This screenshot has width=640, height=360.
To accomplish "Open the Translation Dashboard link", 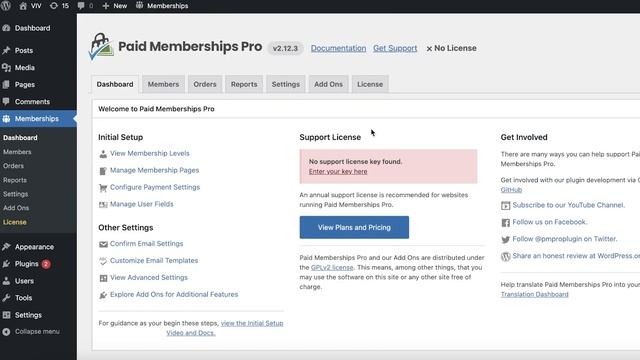I will point(535,294).
